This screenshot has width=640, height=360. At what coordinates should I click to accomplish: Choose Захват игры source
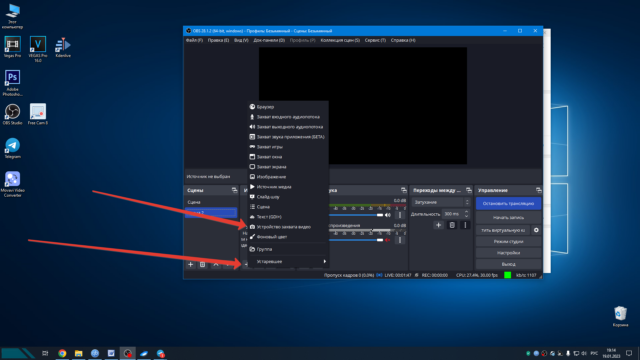pos(288,147)
